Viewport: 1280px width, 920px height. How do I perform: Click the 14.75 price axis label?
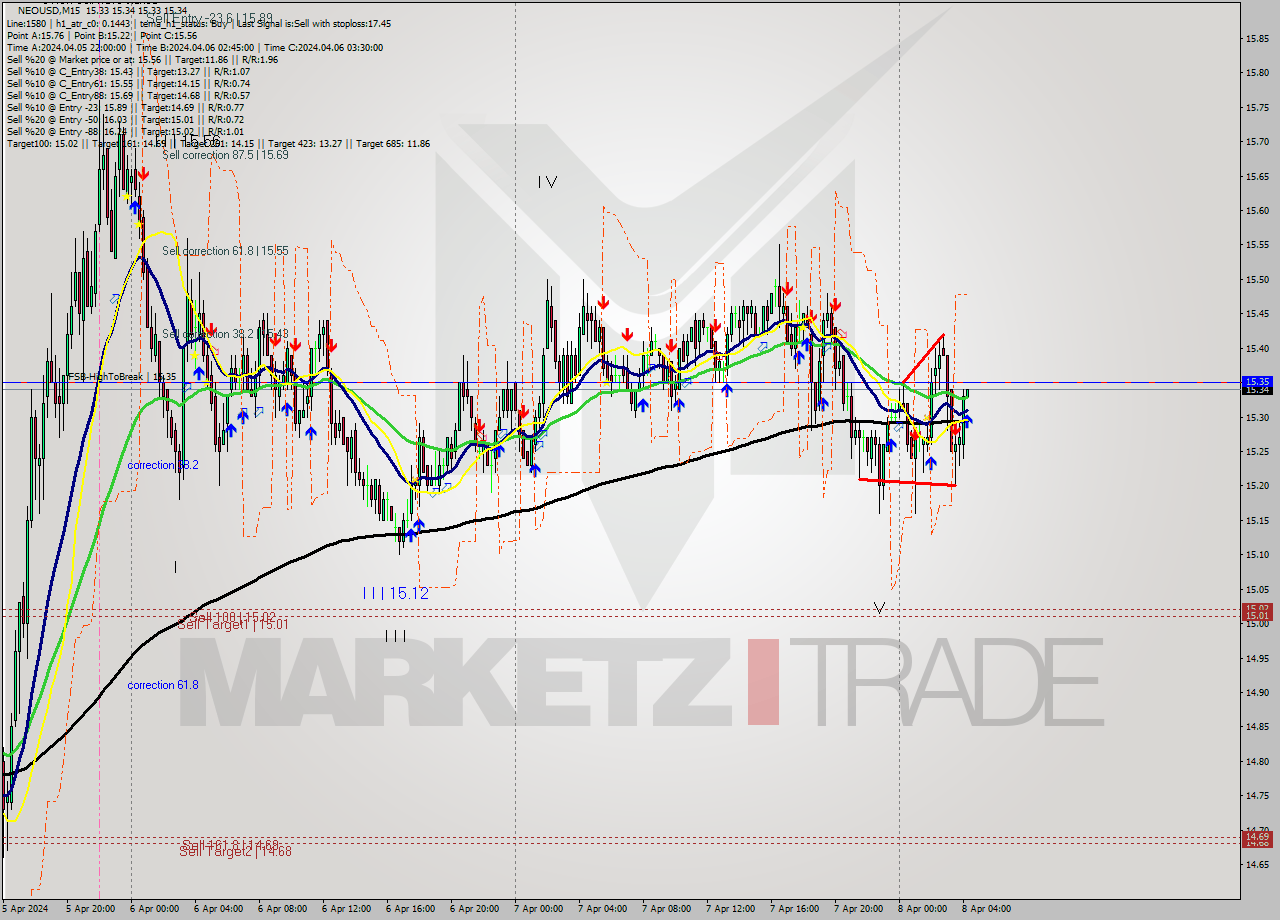click(1257, 795)
